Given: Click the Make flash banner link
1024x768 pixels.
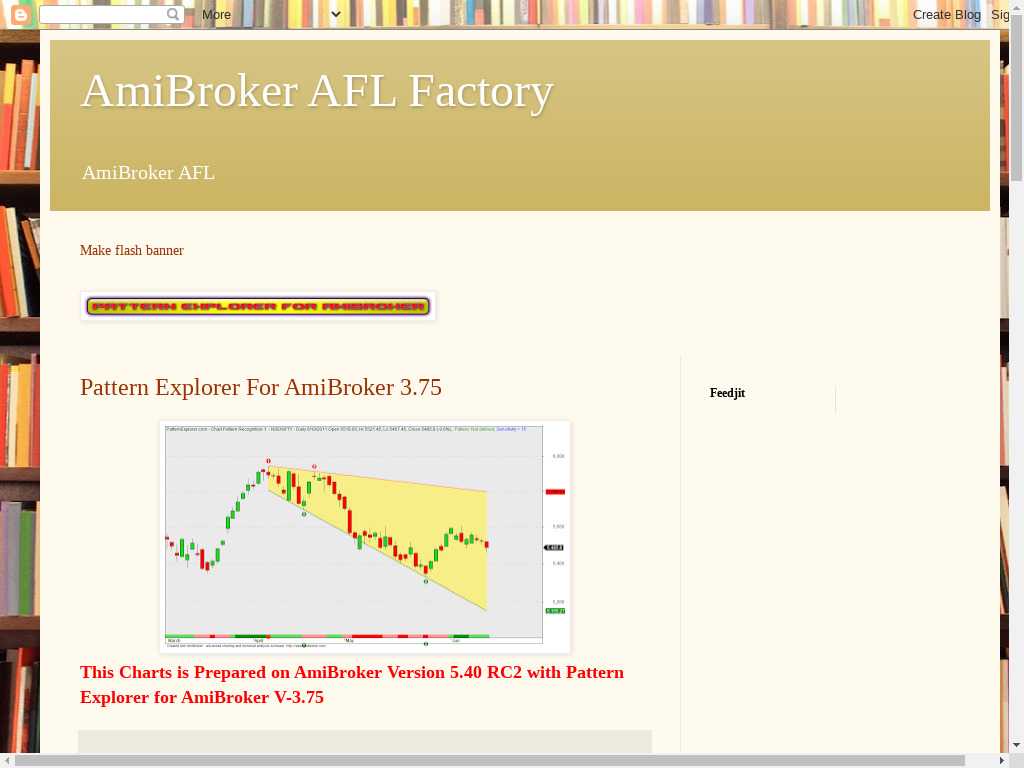Looking at the screenshot, I should pos(131,250).
